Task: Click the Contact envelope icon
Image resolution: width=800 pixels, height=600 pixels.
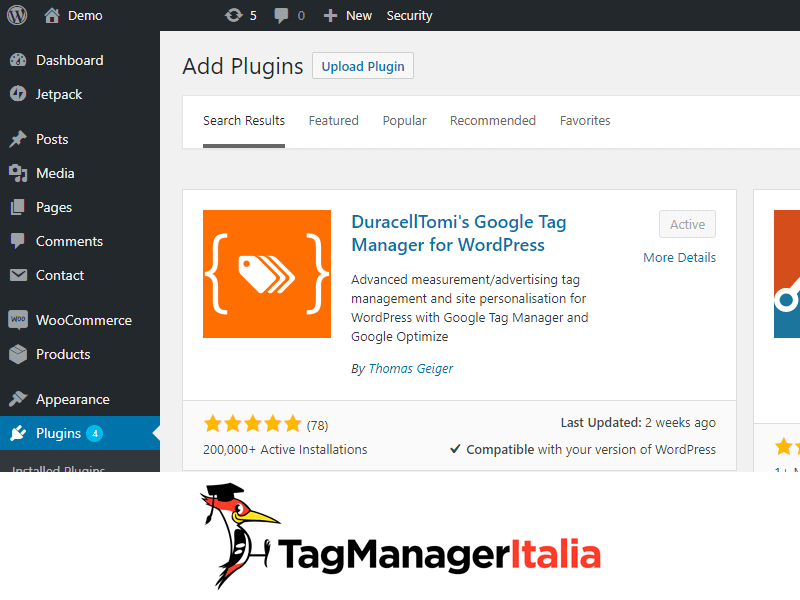Action: pyautogui.click(x=18, y=275)
